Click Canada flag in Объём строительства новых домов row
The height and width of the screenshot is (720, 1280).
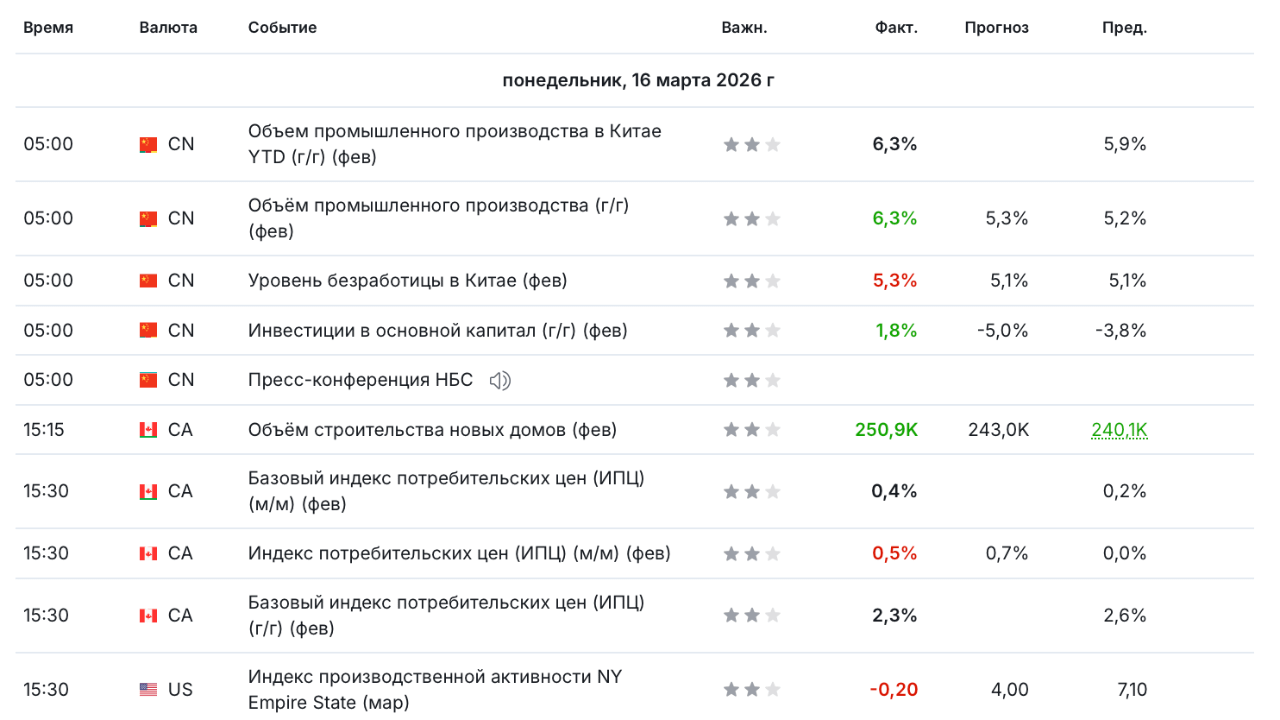pos(149,430)
